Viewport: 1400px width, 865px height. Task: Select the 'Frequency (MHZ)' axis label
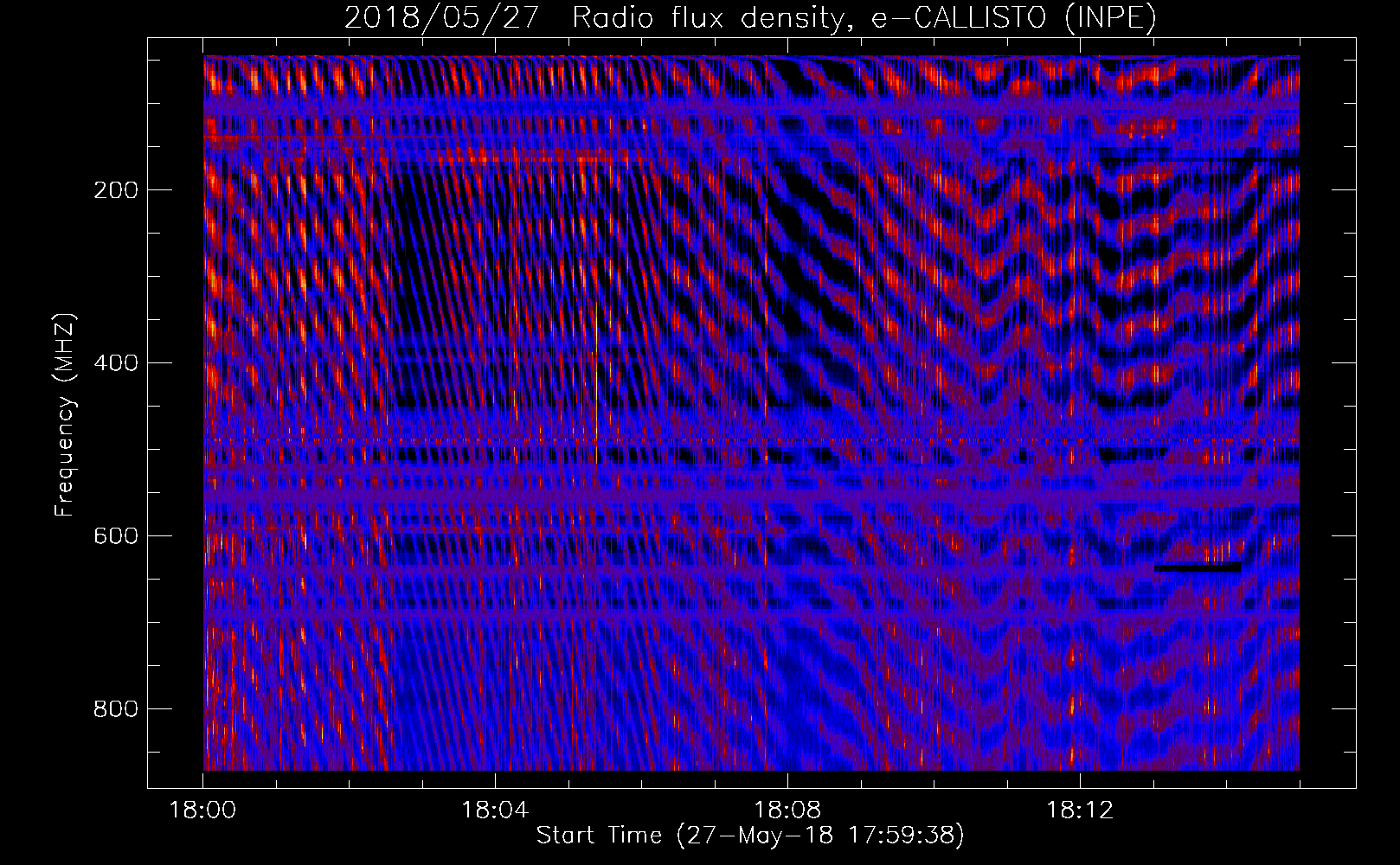[x=65, y=415]
